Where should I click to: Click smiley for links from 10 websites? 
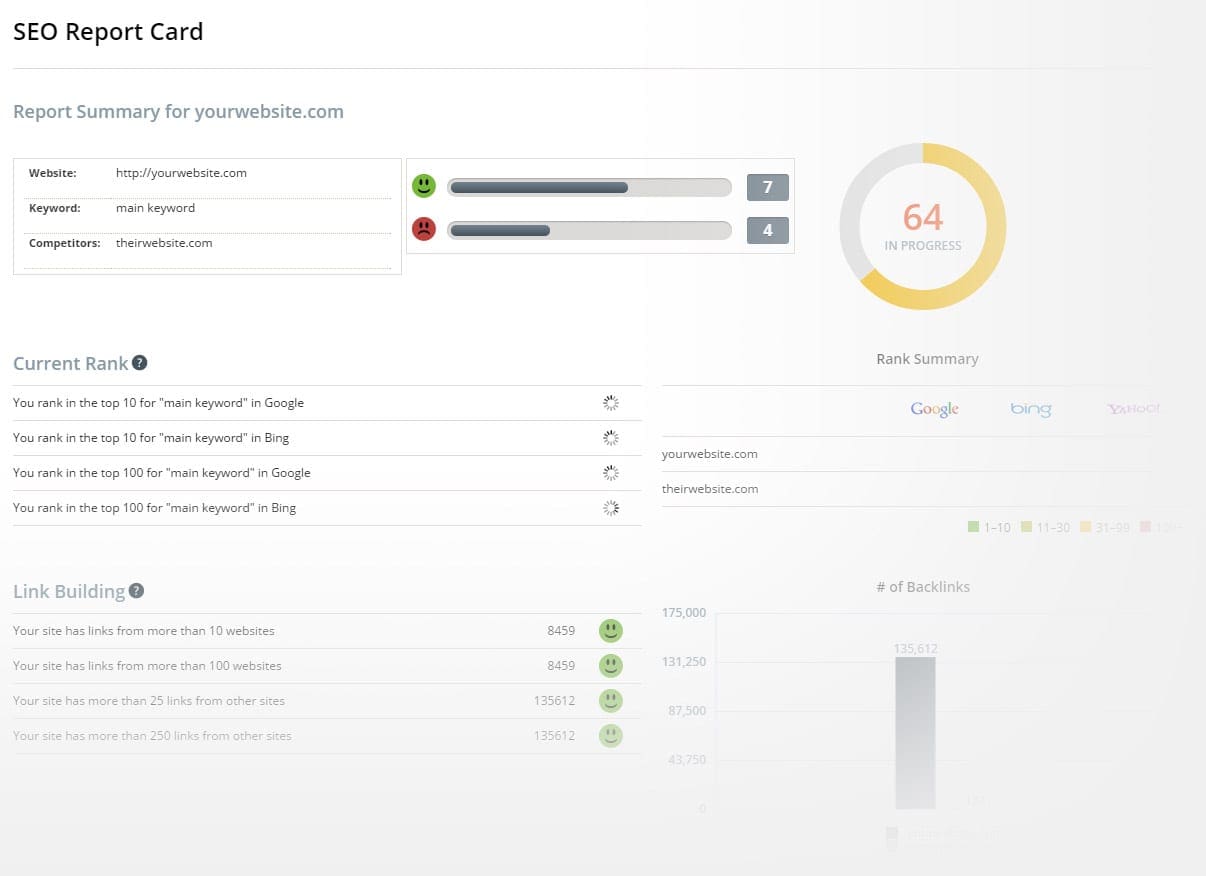tap(610, 631)
